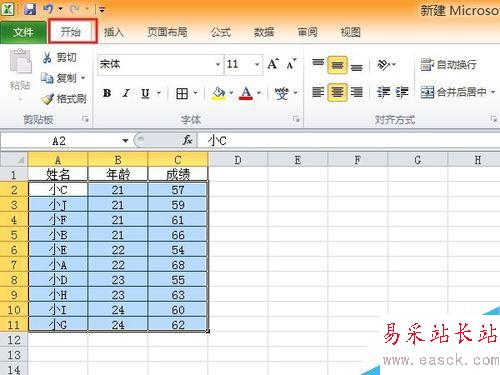
Task: Click the 粘贴 paste clipboard icon
Action: [x=20, y=61]
